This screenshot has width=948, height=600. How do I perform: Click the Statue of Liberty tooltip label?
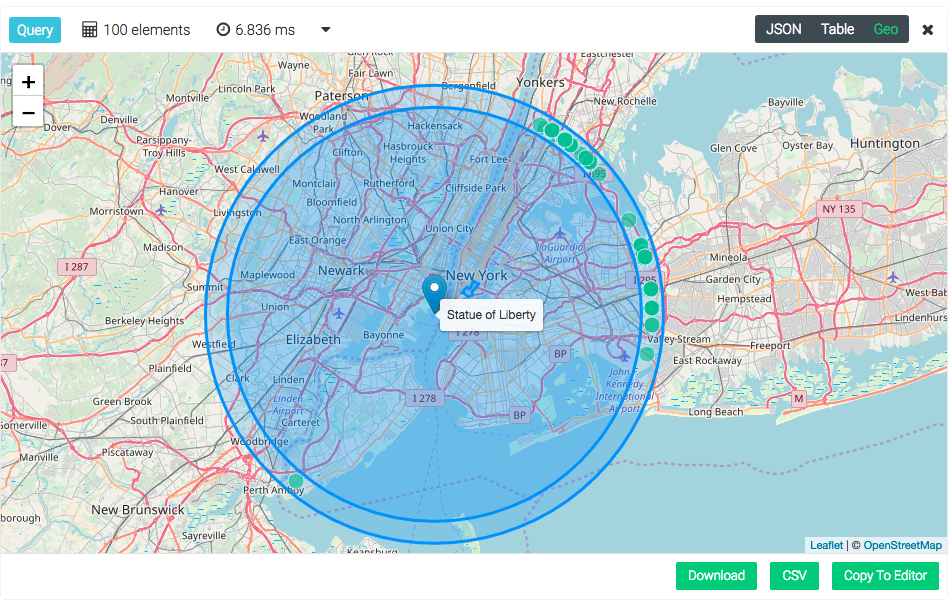click(491, 315)
